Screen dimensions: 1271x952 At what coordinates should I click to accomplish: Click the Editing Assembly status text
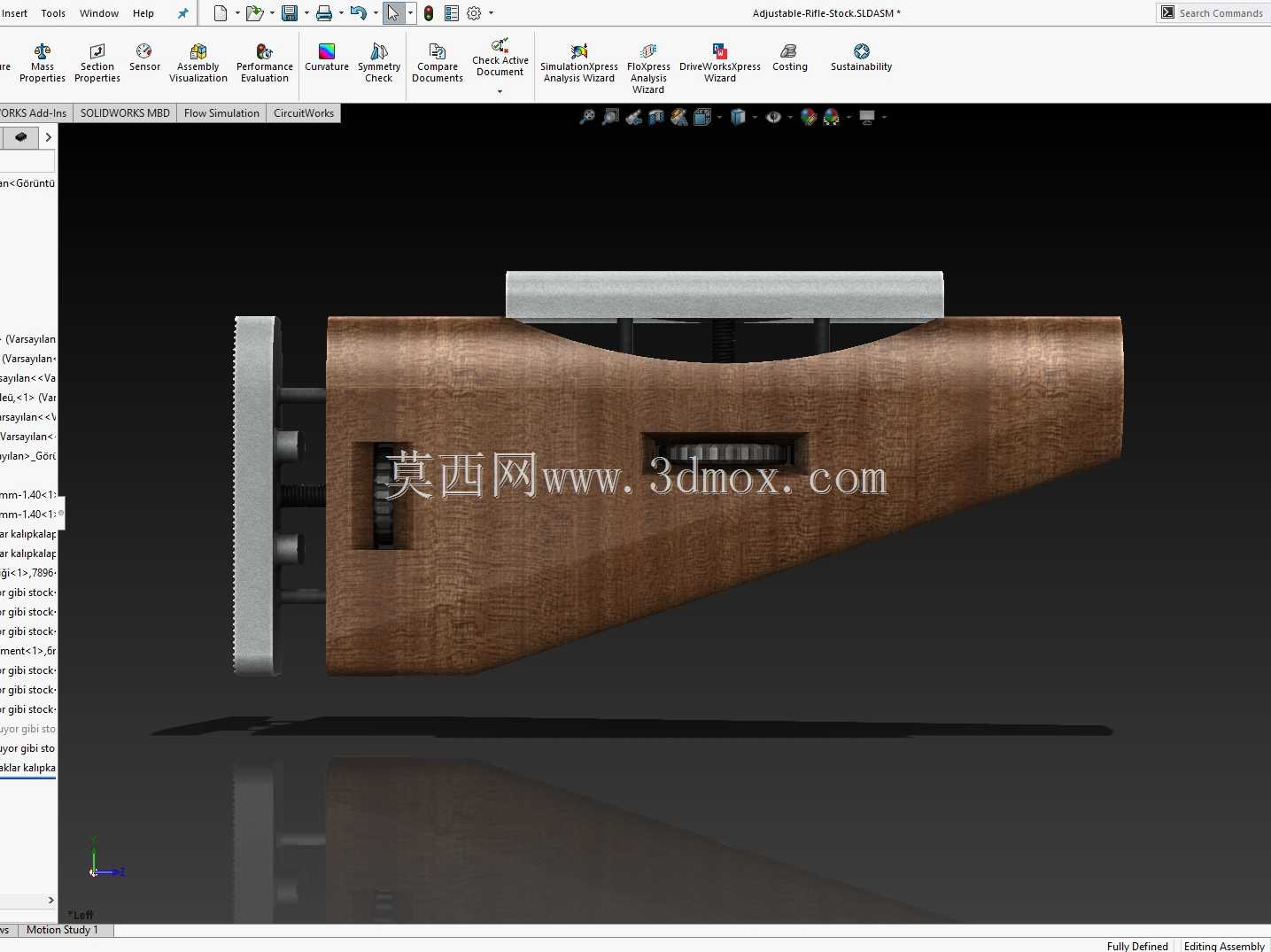(1224, 946)
